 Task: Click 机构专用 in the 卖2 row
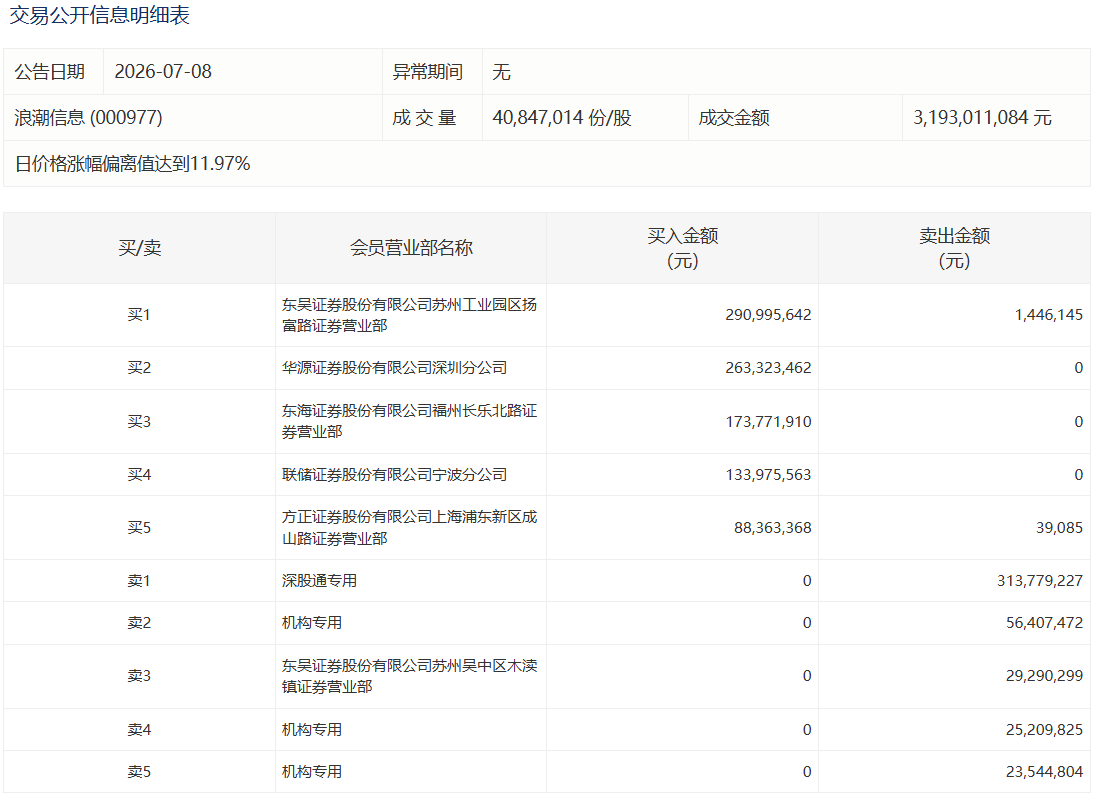(312, 623)
